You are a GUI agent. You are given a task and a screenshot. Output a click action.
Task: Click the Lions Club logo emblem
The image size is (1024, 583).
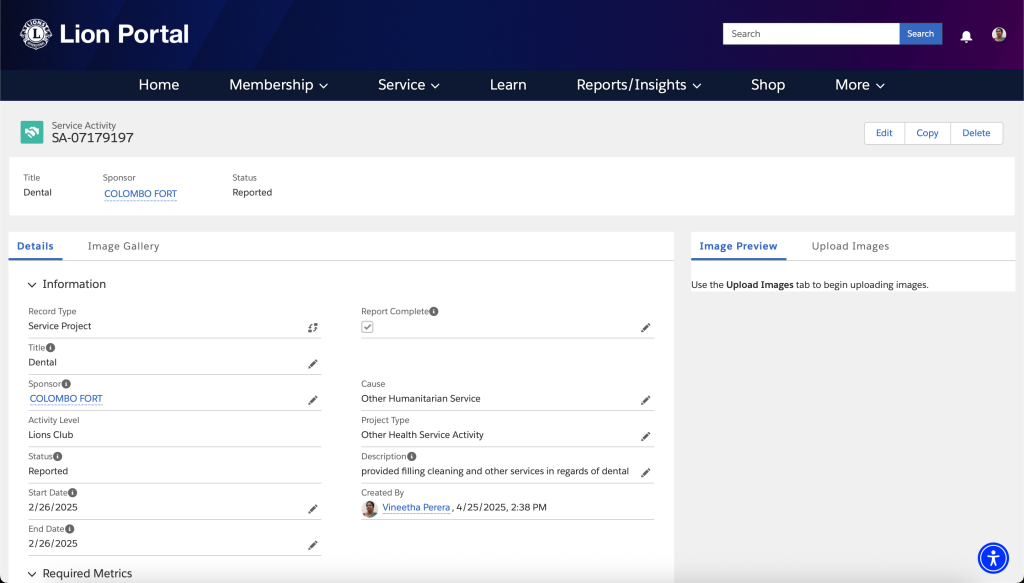tap(36, 34)
